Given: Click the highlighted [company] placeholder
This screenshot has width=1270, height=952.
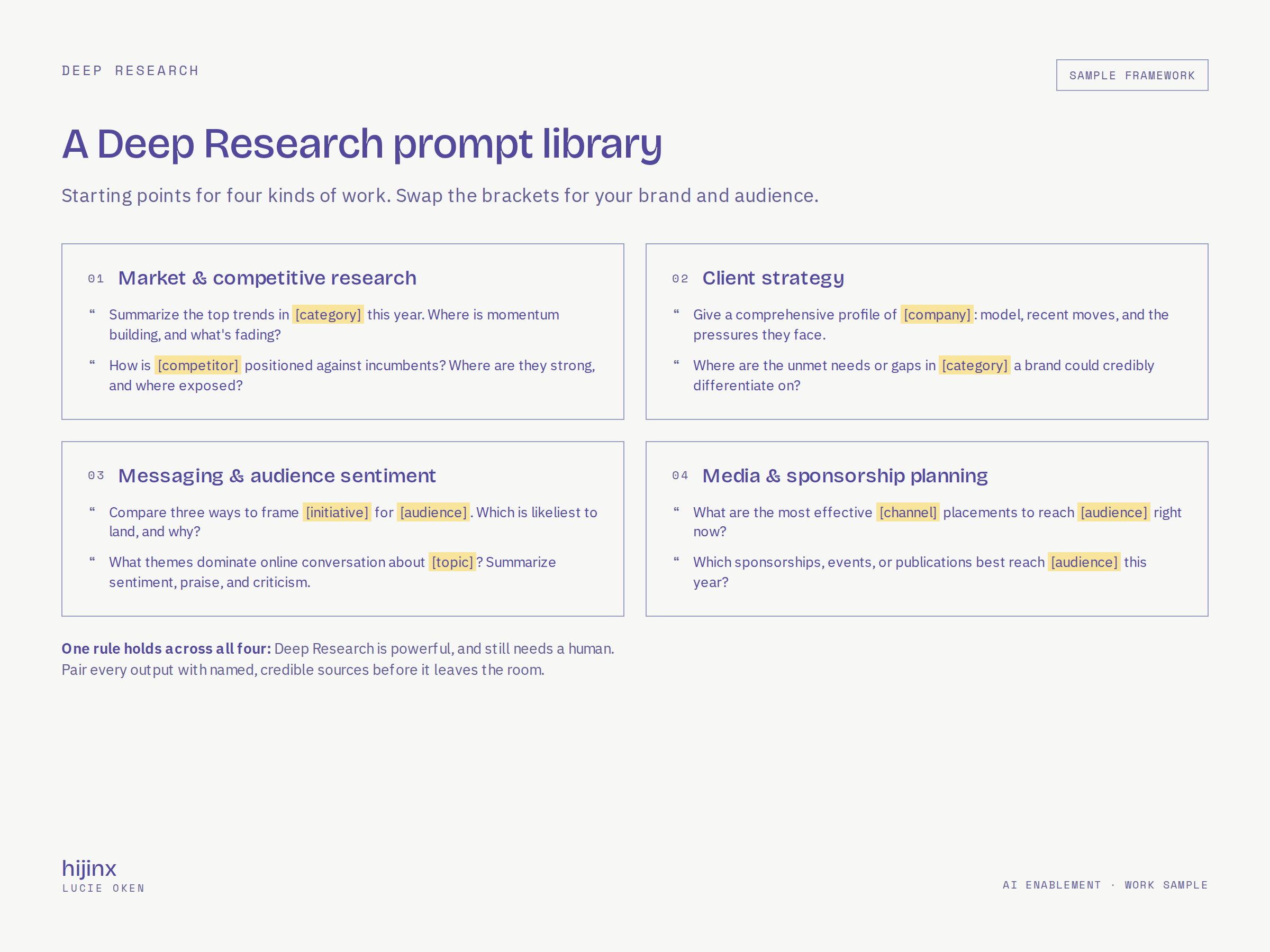Looking at the screenshot, I should [x=937, y=315].
